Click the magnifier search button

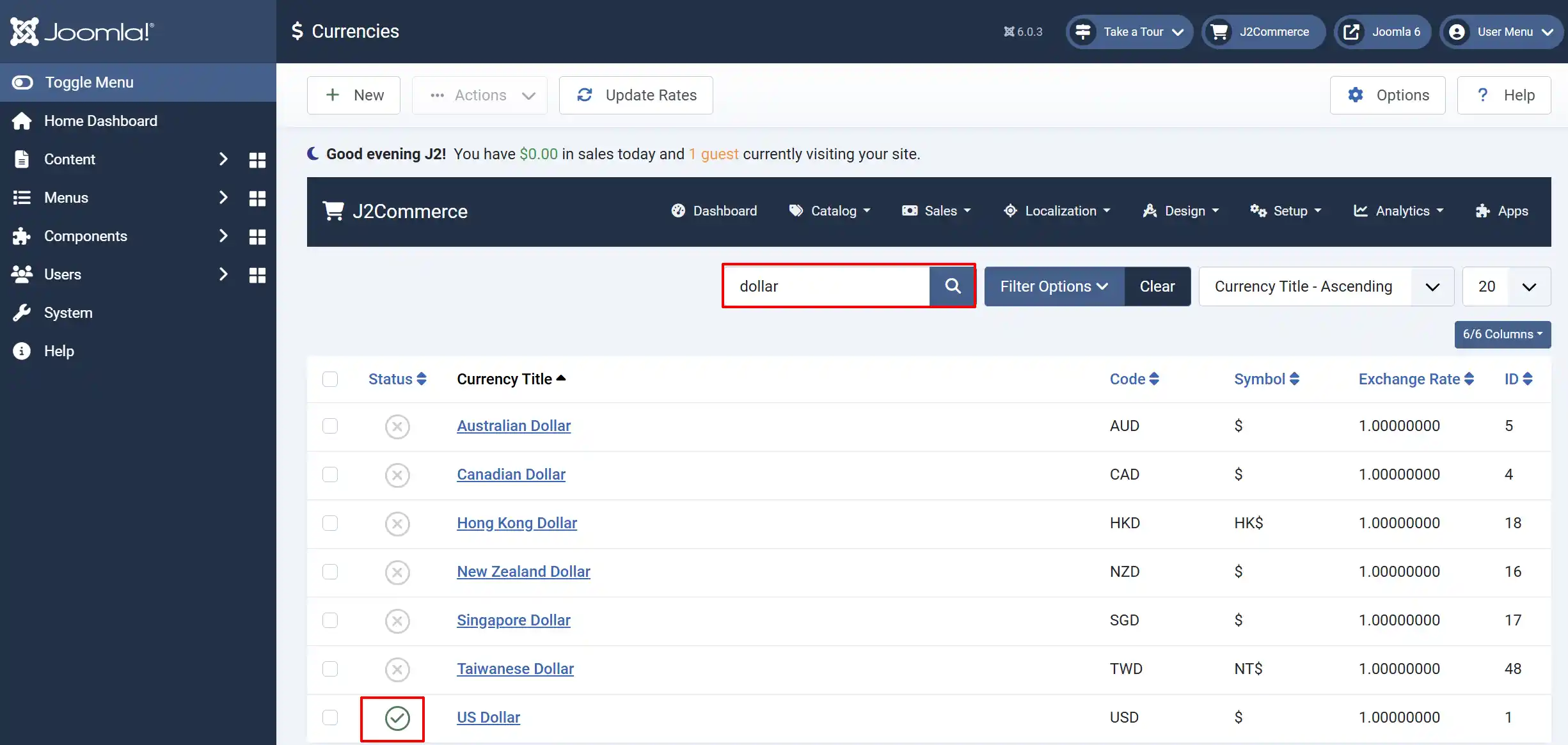(952, 286)
